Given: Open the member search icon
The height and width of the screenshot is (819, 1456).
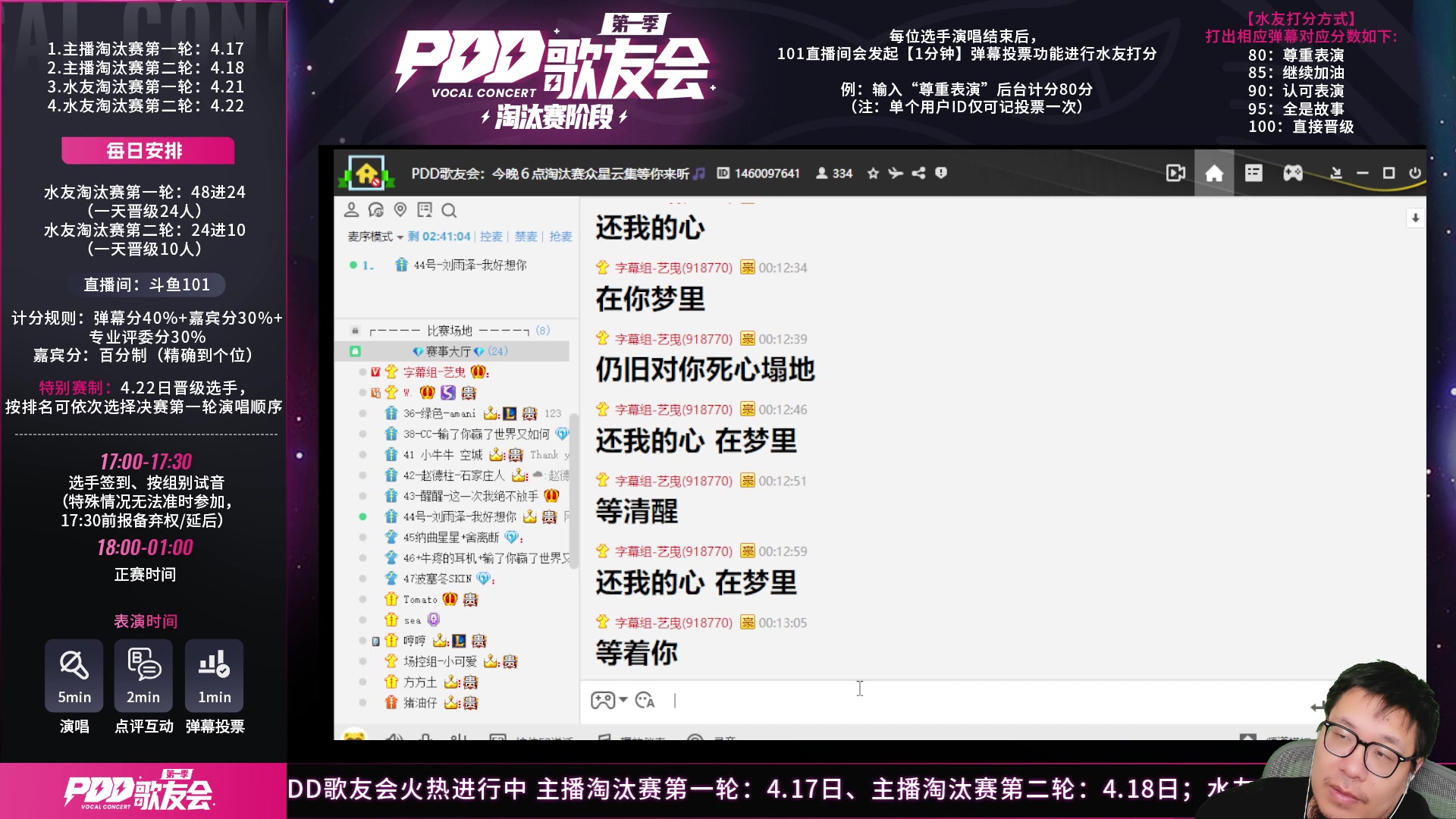Looking at the screenshot, I should point(450,210).
